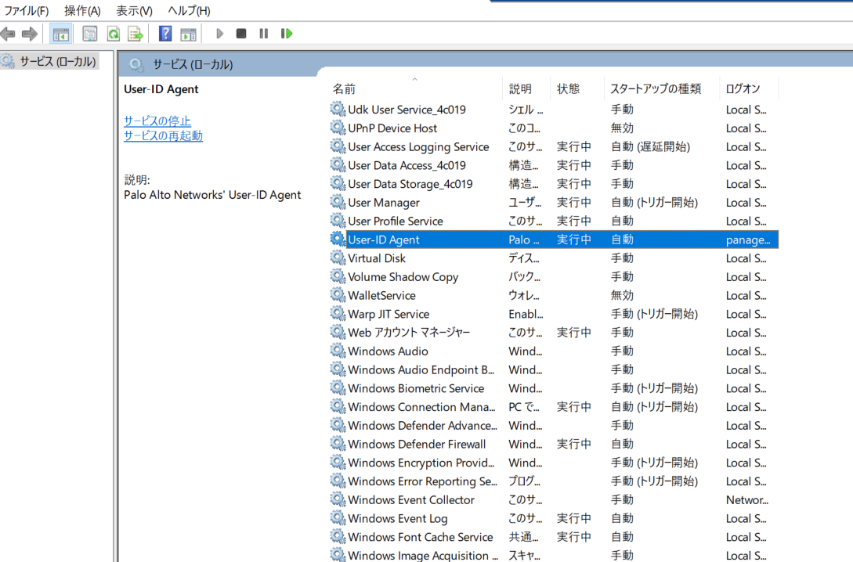This screenshot has width=853, height=562.
Task: Click the gear icon of WalletService
Action: point(338,294)
